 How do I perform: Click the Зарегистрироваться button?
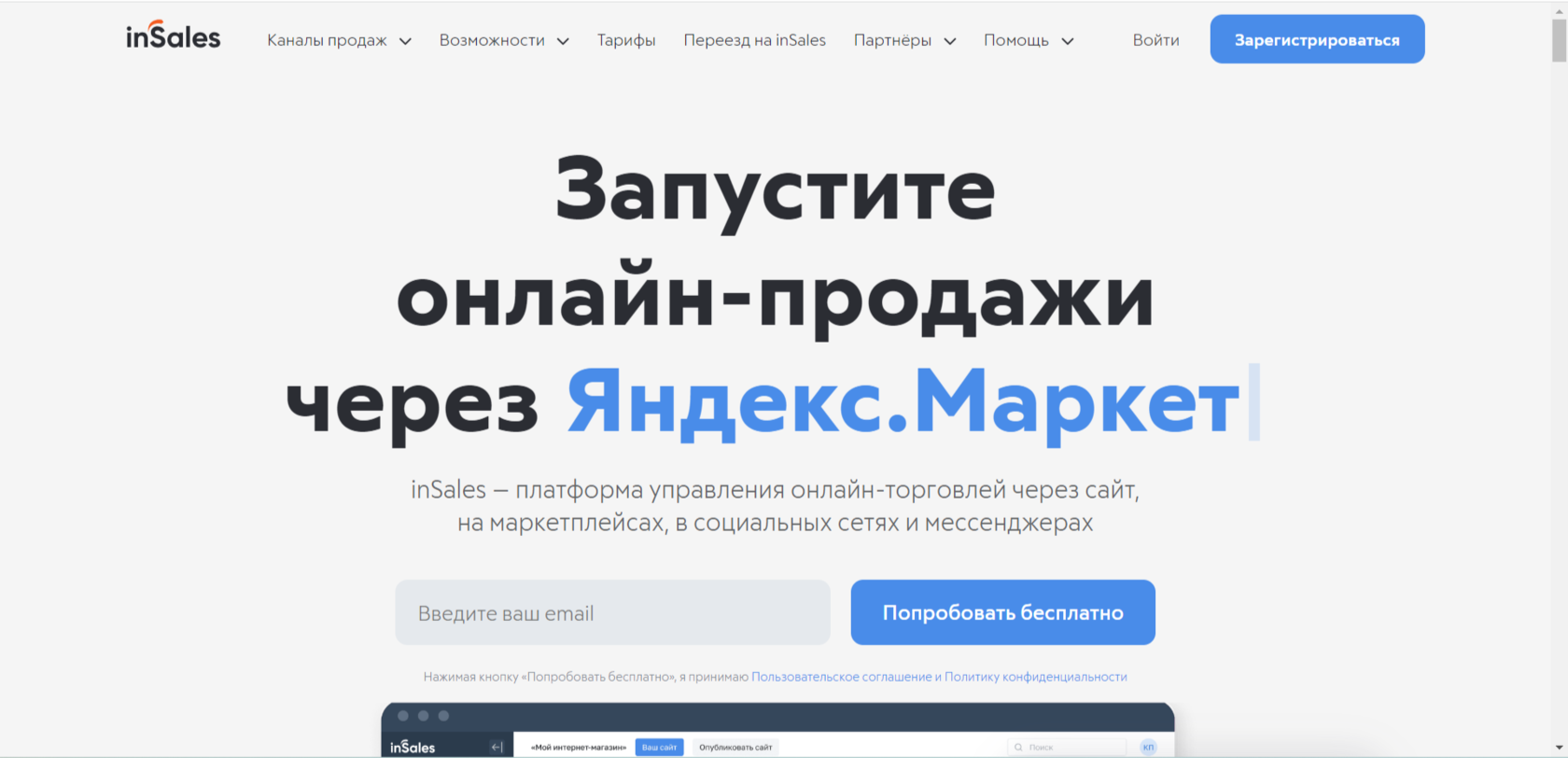pyautogui.click(x=1317, y=39)
